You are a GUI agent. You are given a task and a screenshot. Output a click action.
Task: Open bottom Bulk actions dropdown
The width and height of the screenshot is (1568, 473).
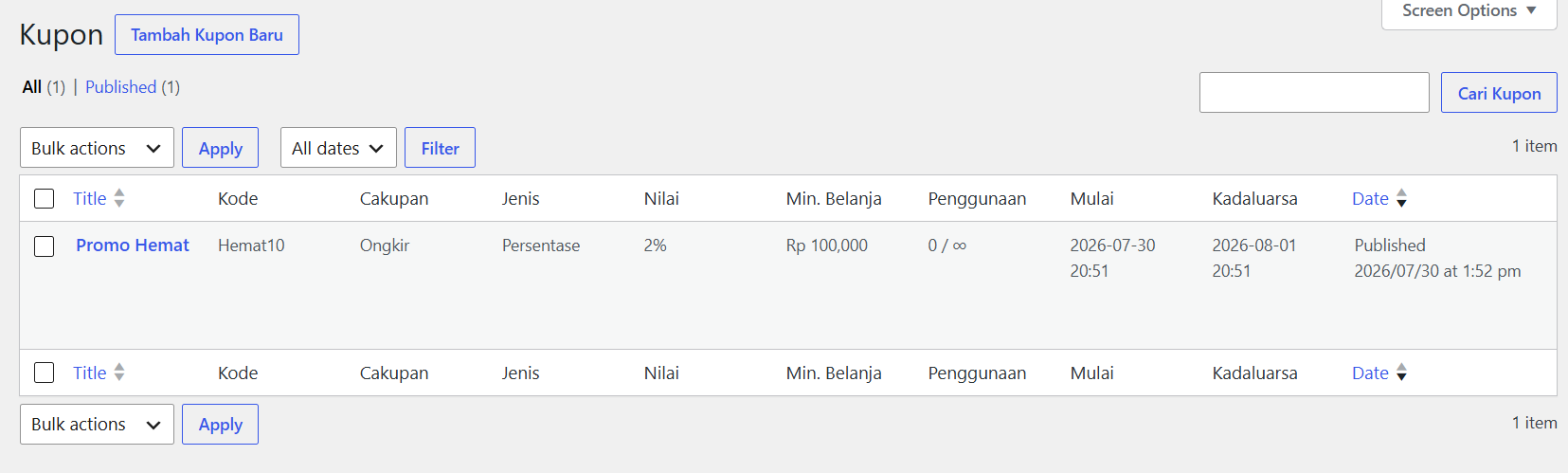click(97, 425)
